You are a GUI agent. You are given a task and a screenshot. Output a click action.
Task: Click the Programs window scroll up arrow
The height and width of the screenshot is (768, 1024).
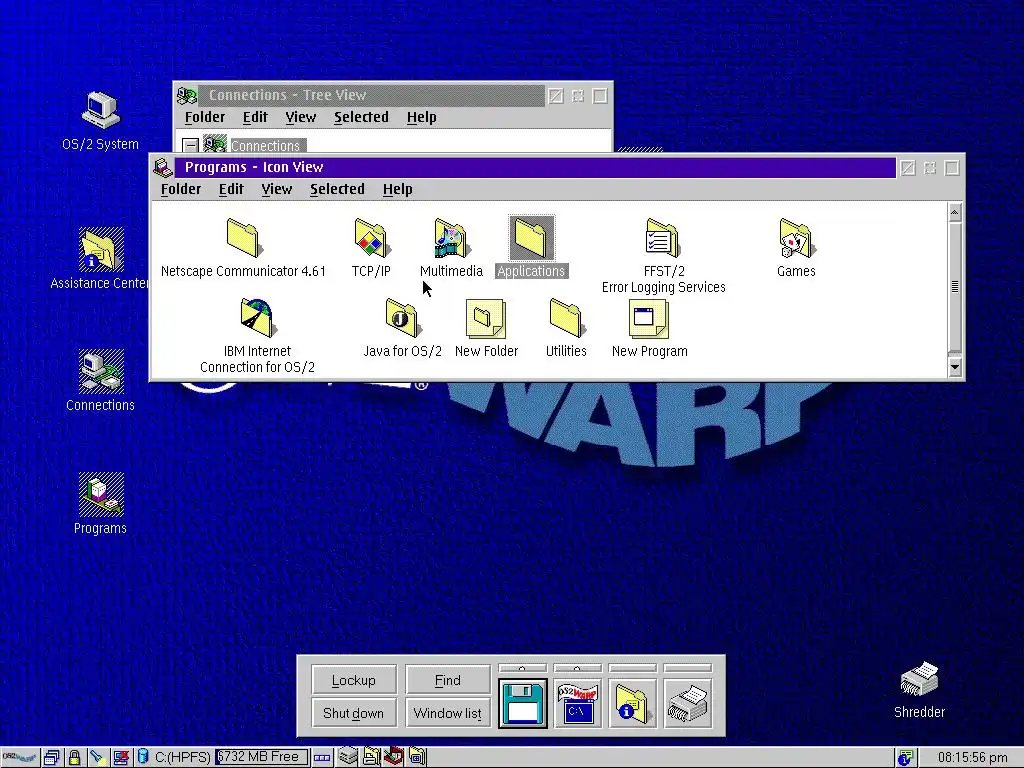(955, 212)
